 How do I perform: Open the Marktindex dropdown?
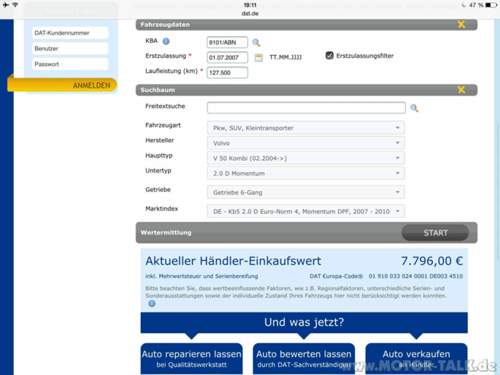click(x=306, y=211)
